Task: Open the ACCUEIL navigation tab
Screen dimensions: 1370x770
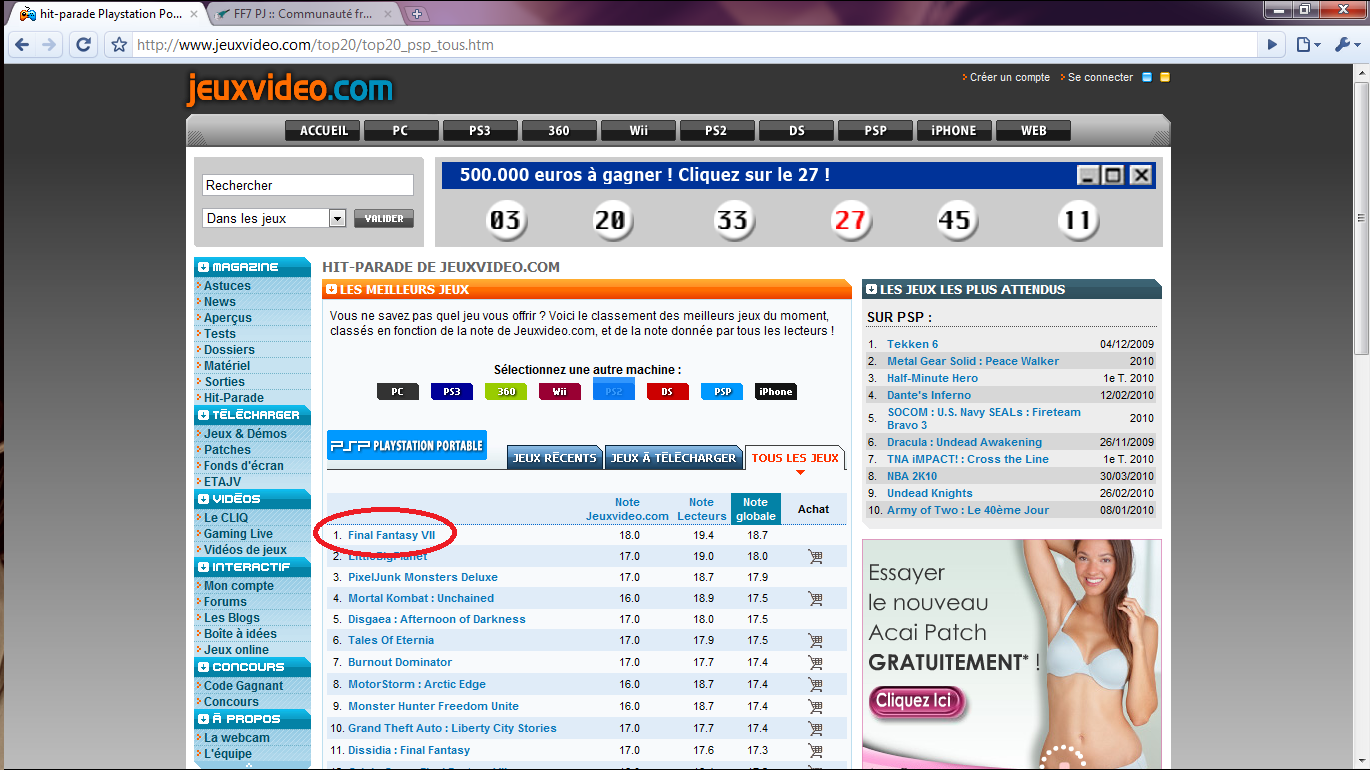Action: pyautogui.click(x=322, y=131)
